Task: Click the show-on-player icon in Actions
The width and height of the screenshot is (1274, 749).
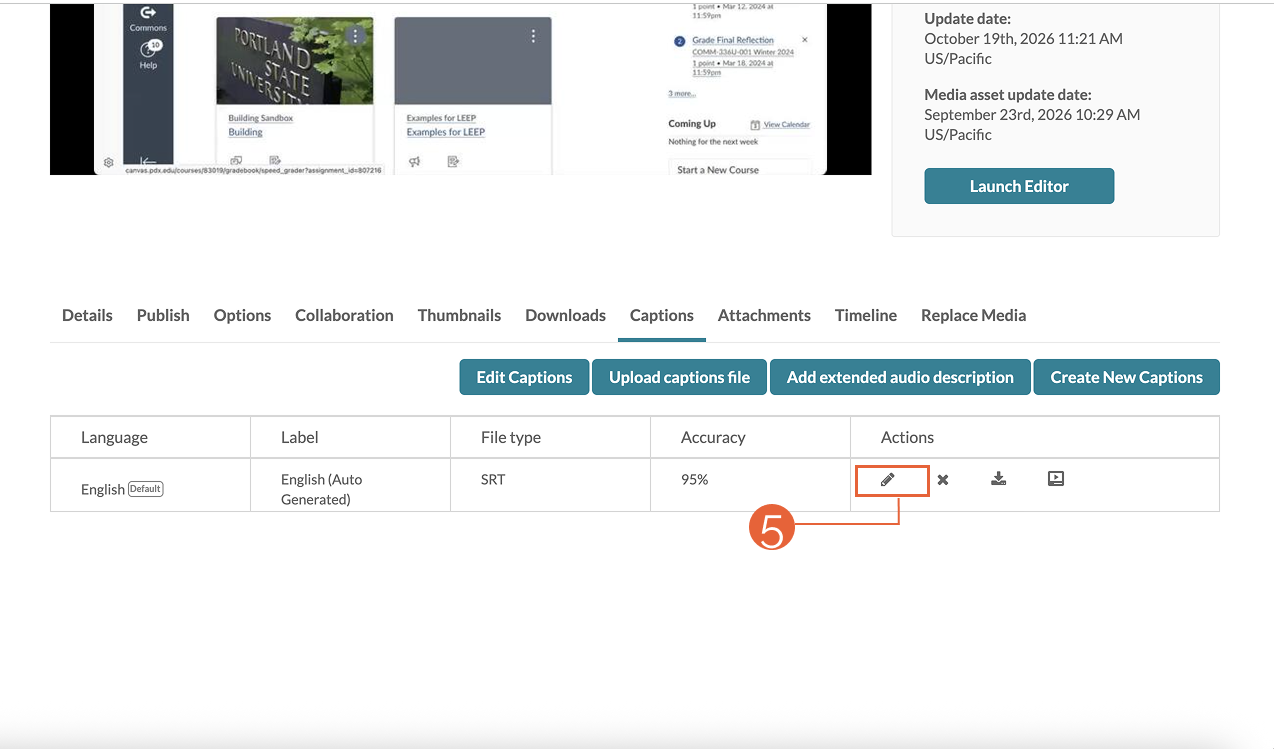Action: point(1056,479)
